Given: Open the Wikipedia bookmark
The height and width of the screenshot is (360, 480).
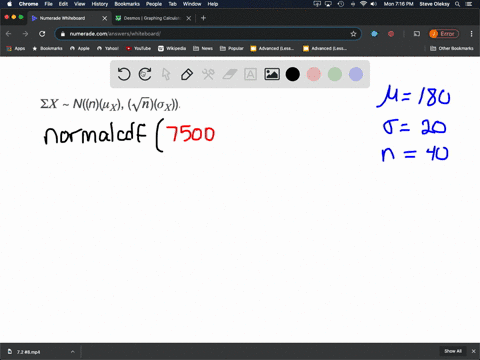Looking at the screenshot, I should tap(172, 48).
